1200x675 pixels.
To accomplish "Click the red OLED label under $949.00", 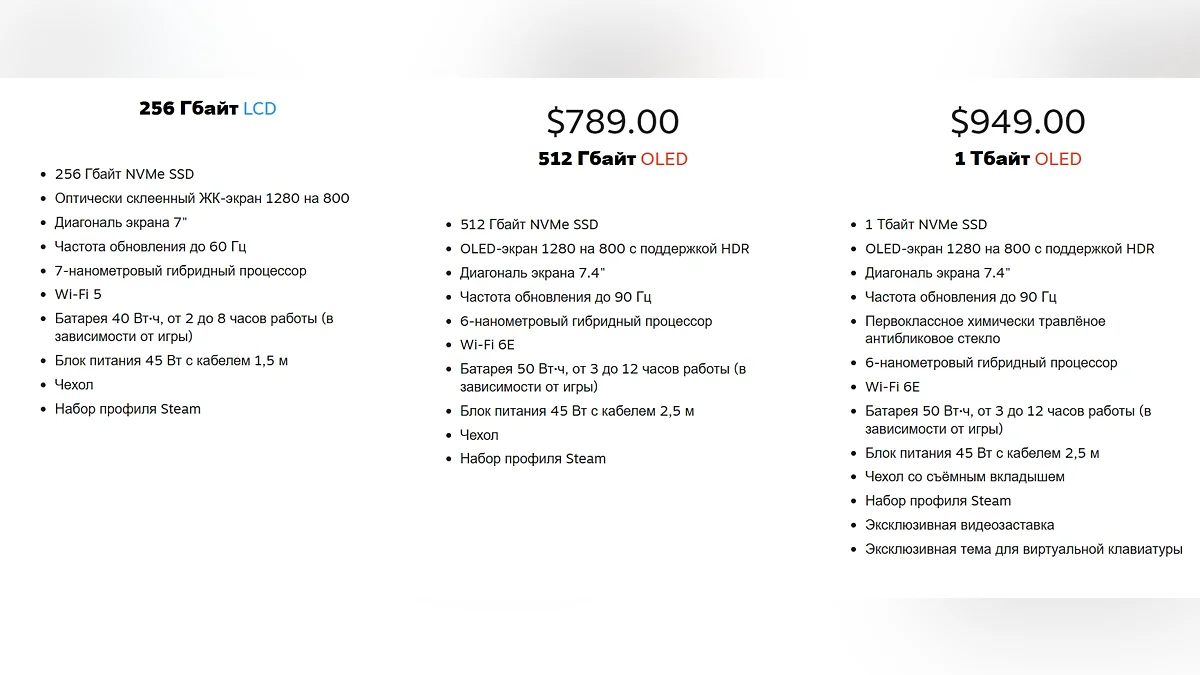I will pos(1058,159).
